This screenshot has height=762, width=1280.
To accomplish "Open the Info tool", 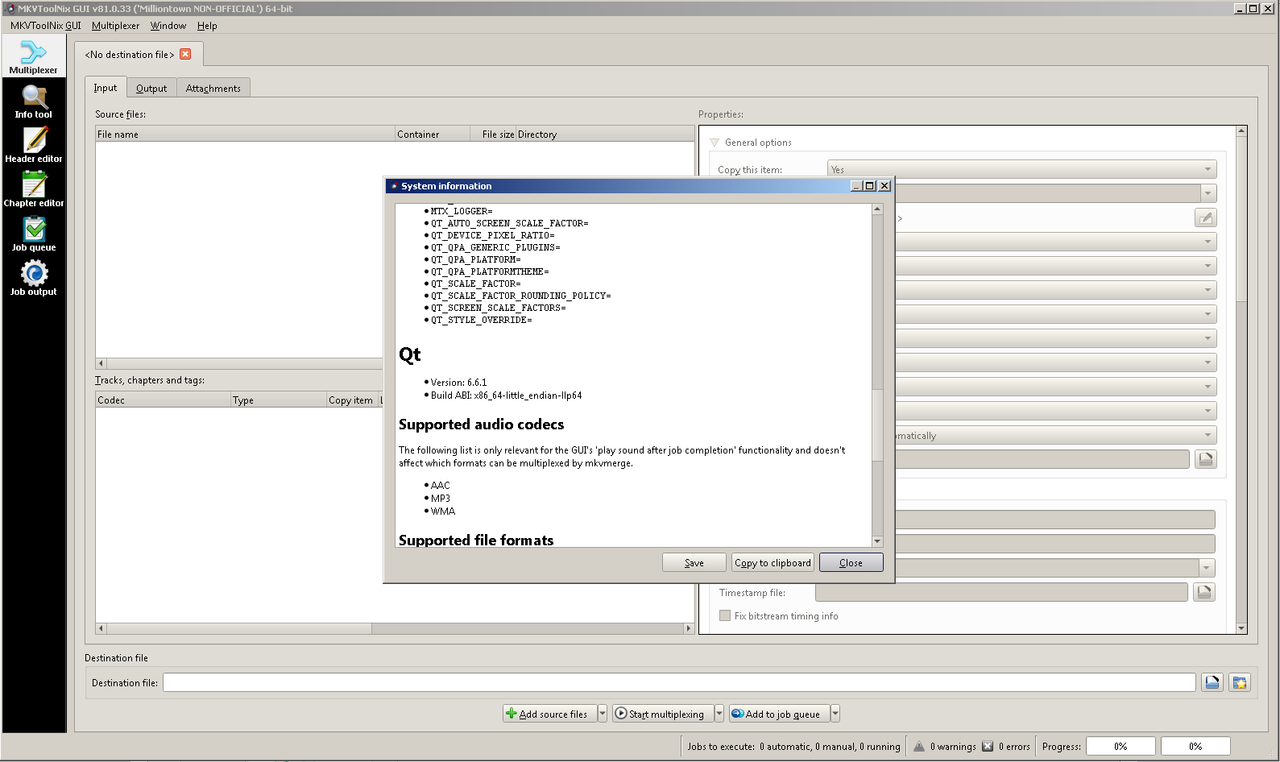I will click(x=34, y=103).
